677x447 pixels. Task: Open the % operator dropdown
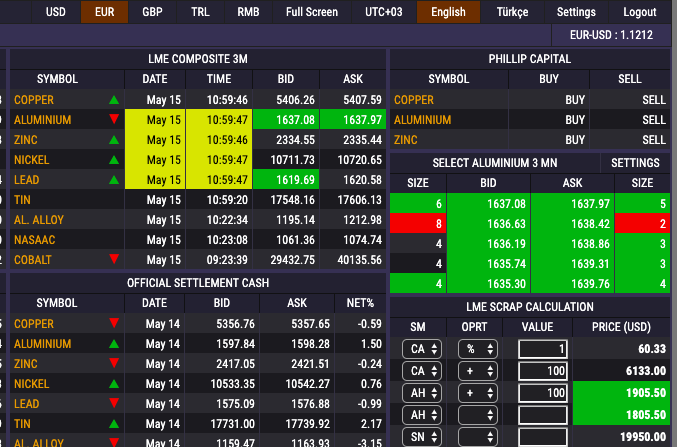pyautogui.click(x=478, y=349)
